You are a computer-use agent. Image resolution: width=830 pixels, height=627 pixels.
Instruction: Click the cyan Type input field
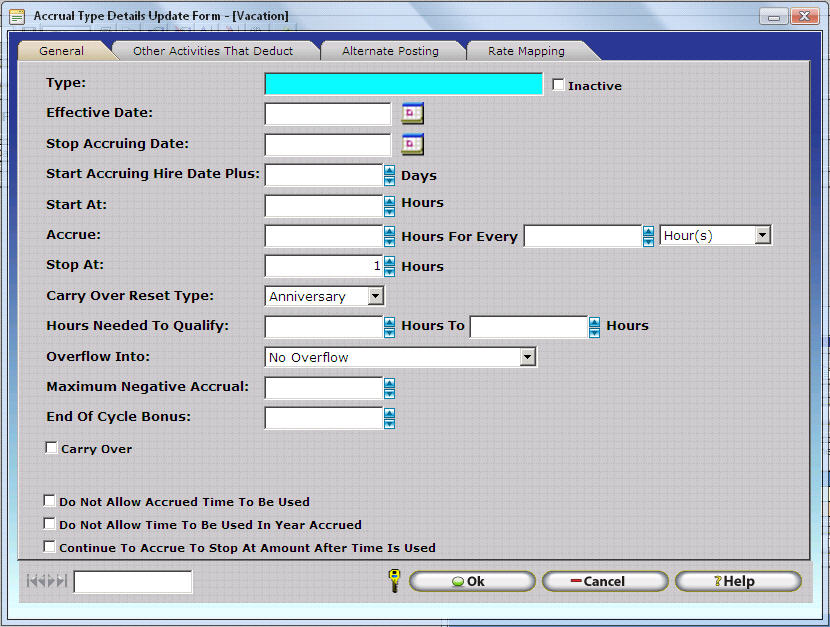tap(403, 84)
